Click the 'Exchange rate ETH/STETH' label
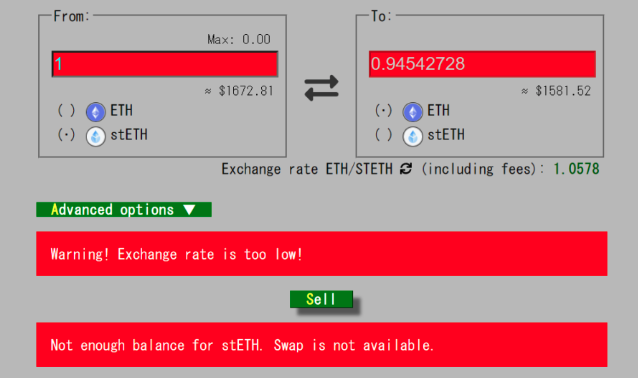The image size is (638, 378). pyautogui.click(x=307, y=169)
